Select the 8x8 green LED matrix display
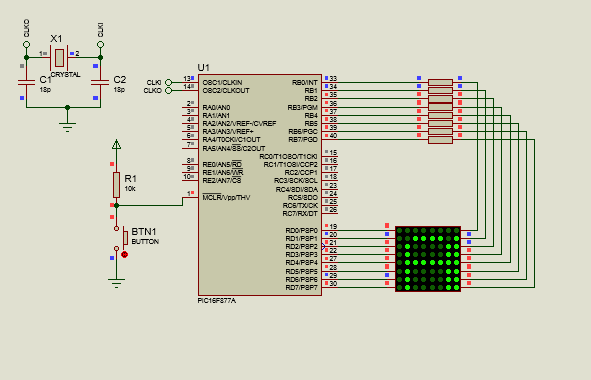 pyautogui.click(x=428, y=259)
